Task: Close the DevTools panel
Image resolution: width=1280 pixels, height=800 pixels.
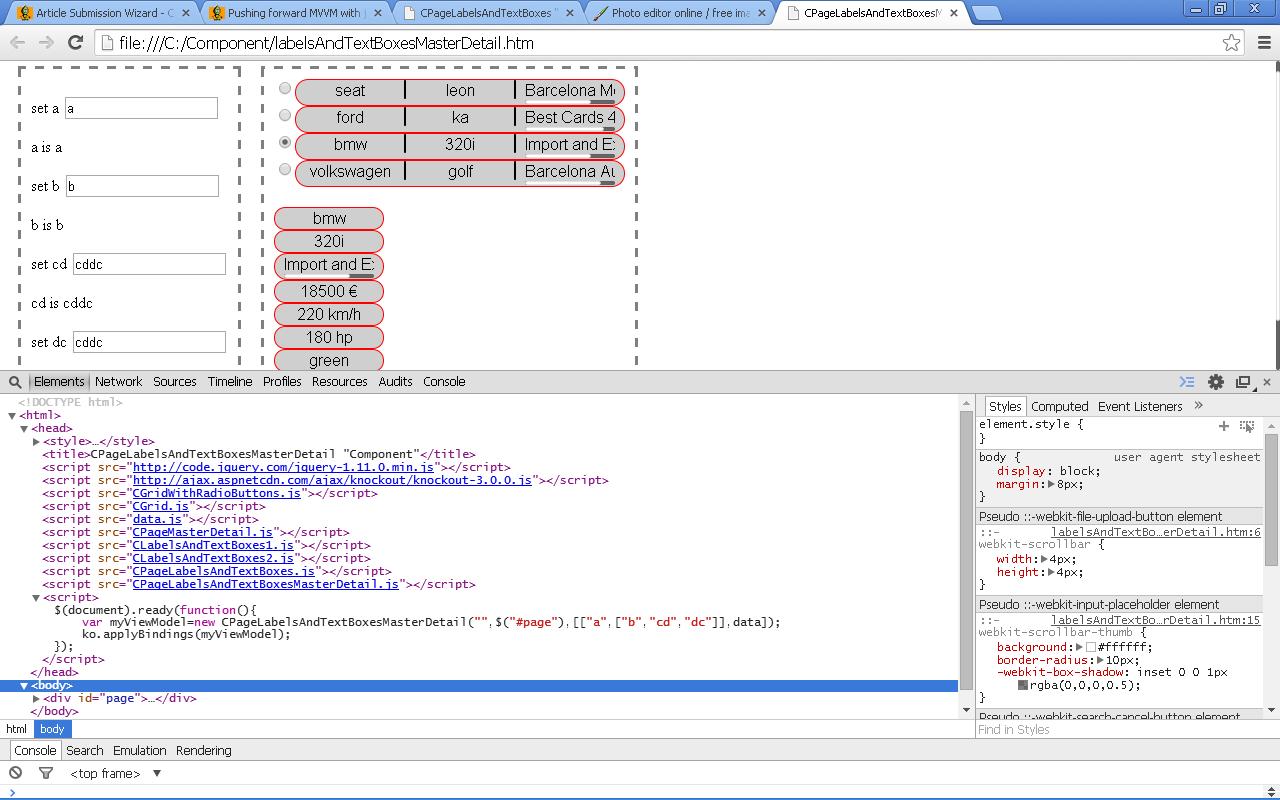Action: click(x=1267, y=382)
